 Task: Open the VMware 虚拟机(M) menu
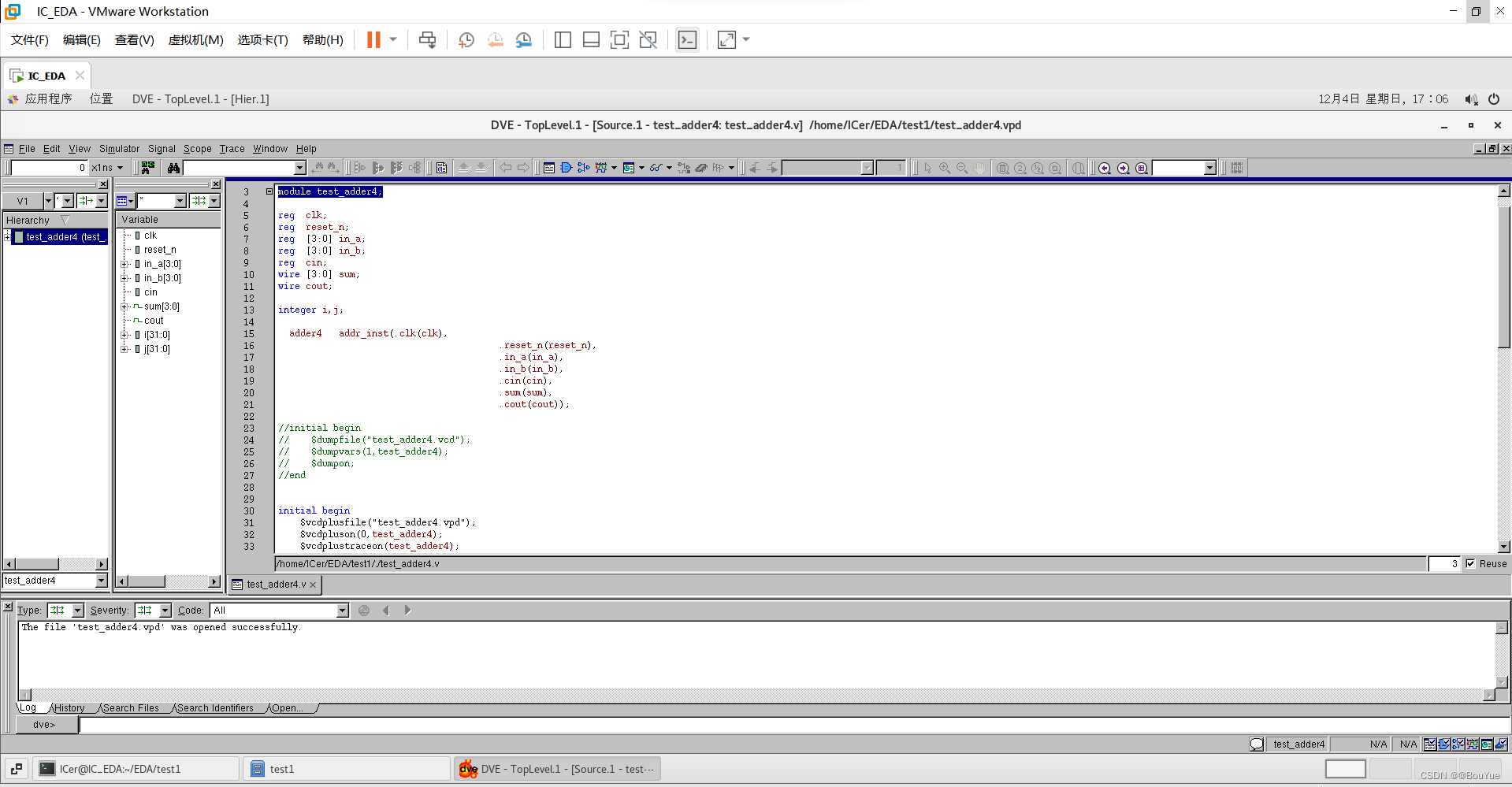195,40
